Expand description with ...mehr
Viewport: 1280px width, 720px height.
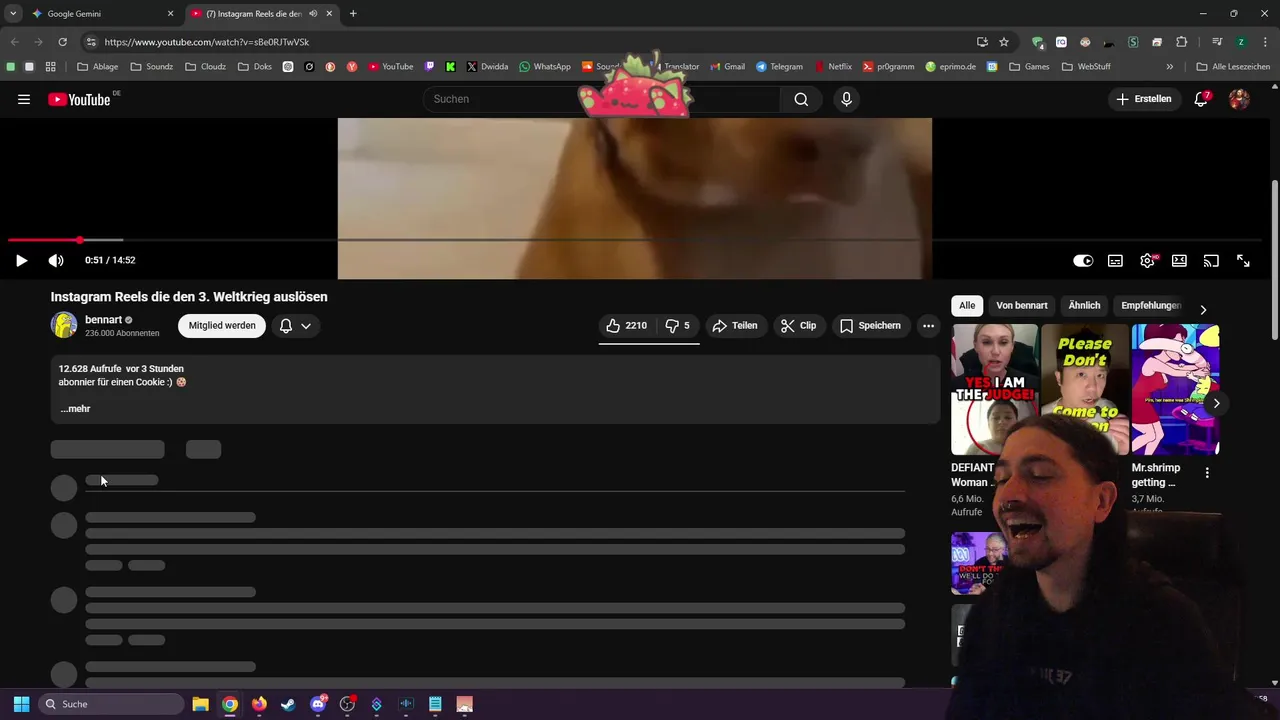75,408
